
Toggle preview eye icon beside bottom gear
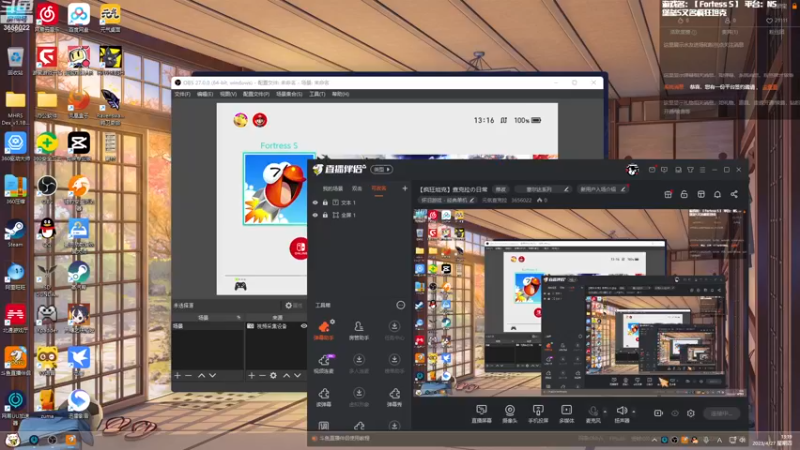tap(674, 413)
